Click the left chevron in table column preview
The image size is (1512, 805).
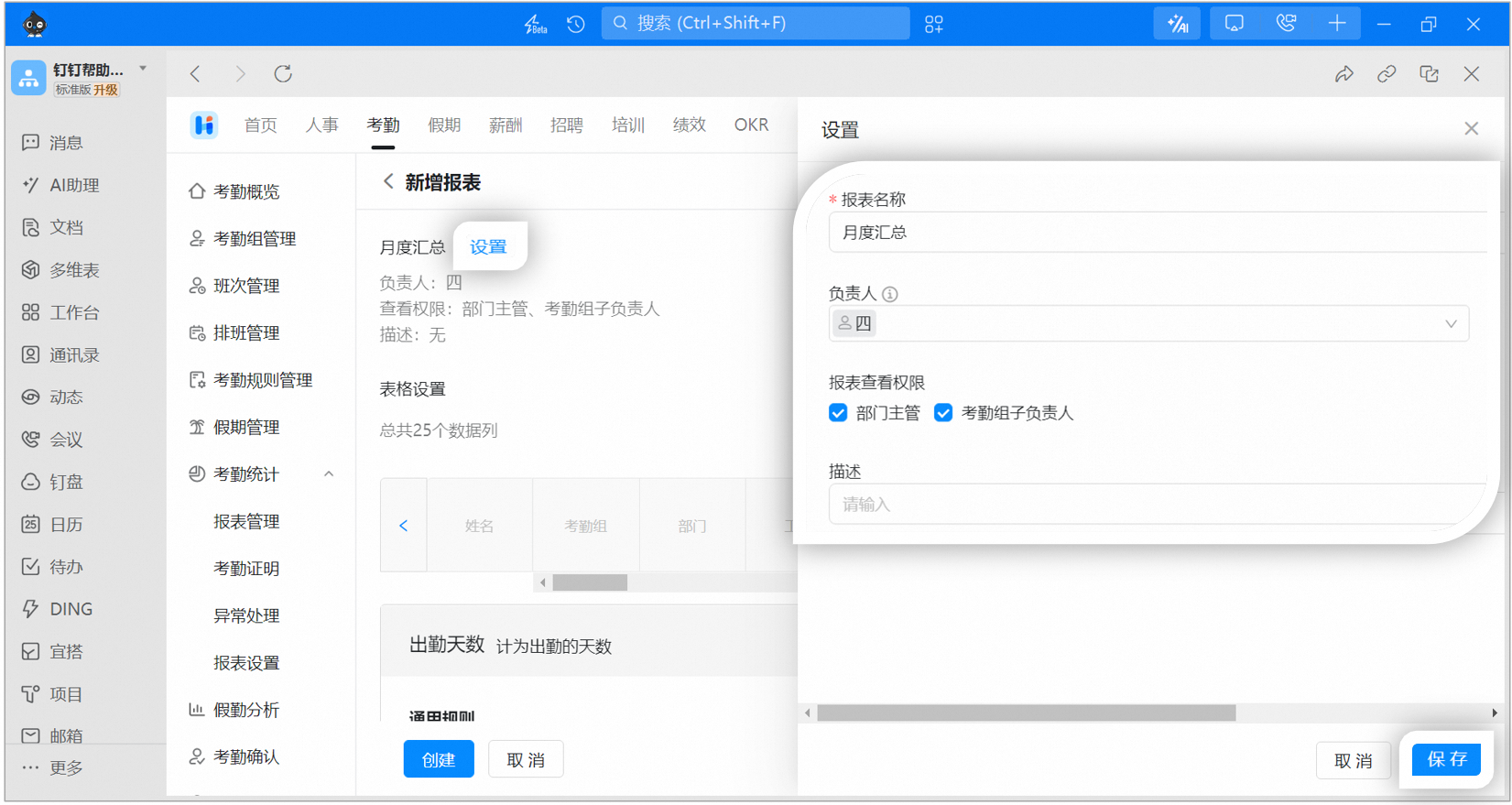point(403,526)
